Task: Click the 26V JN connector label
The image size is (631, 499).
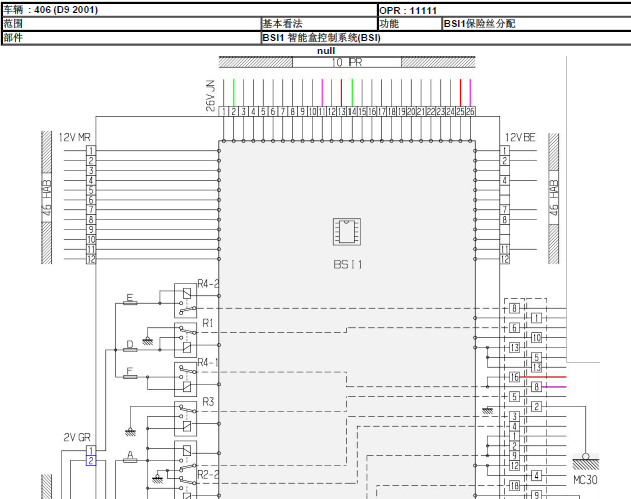Action: pos(210,95)
